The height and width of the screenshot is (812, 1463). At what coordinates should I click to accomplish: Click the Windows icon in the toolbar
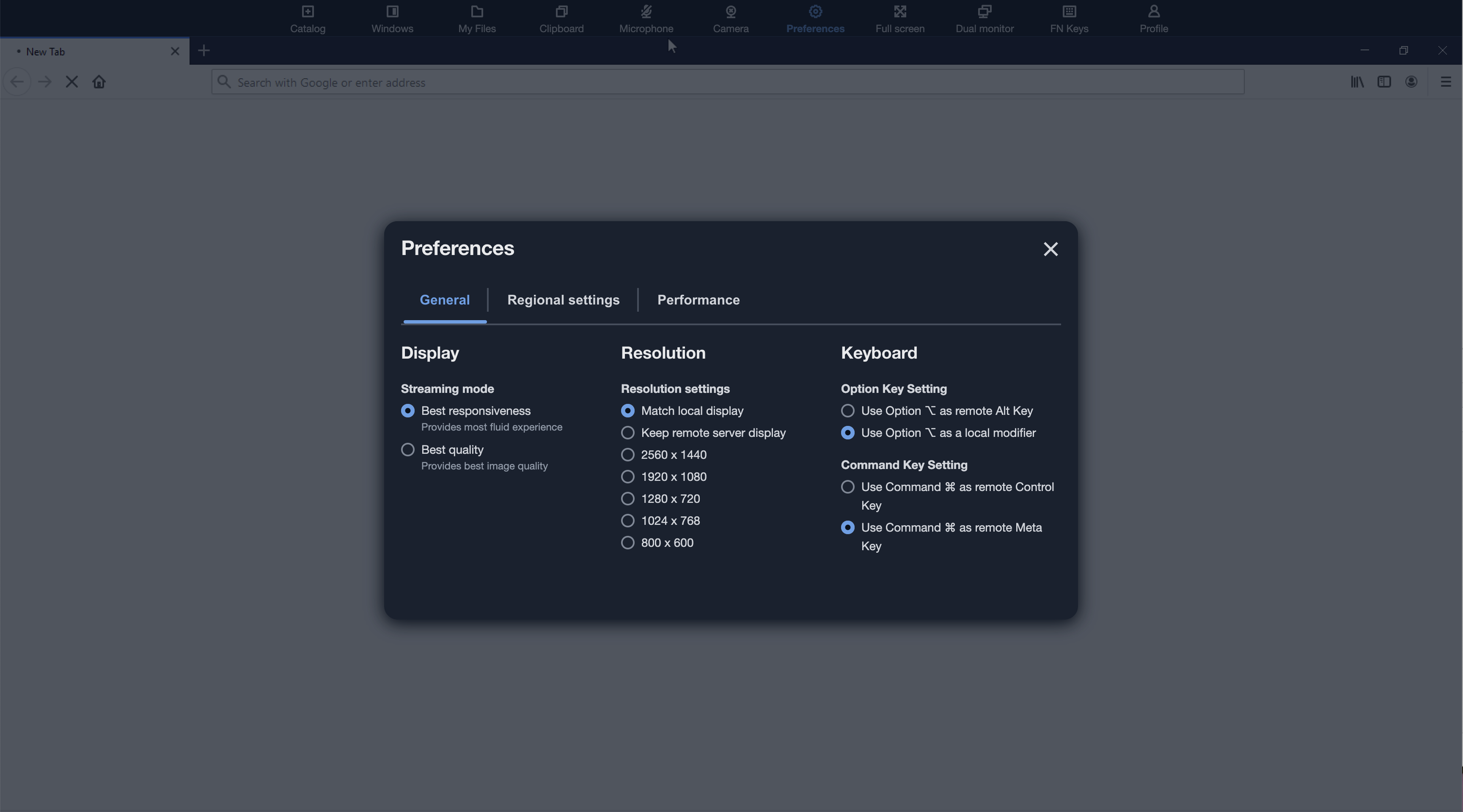(x=392, y=19)
